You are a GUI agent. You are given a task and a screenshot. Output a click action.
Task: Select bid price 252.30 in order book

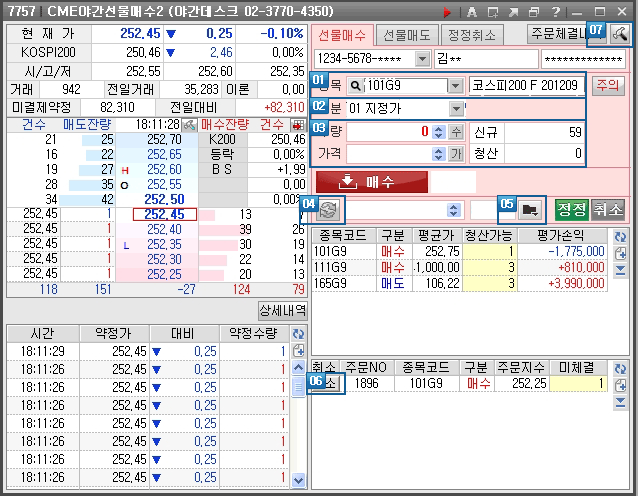coord(164,260)
